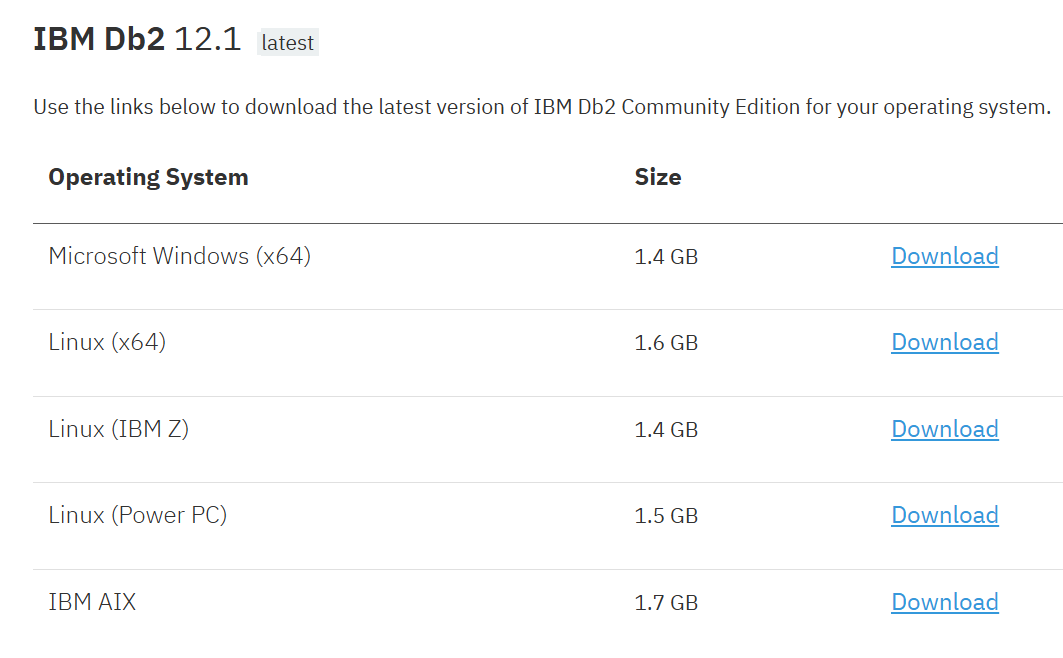Select the Linux (x64) row label

tap(106, 342)
